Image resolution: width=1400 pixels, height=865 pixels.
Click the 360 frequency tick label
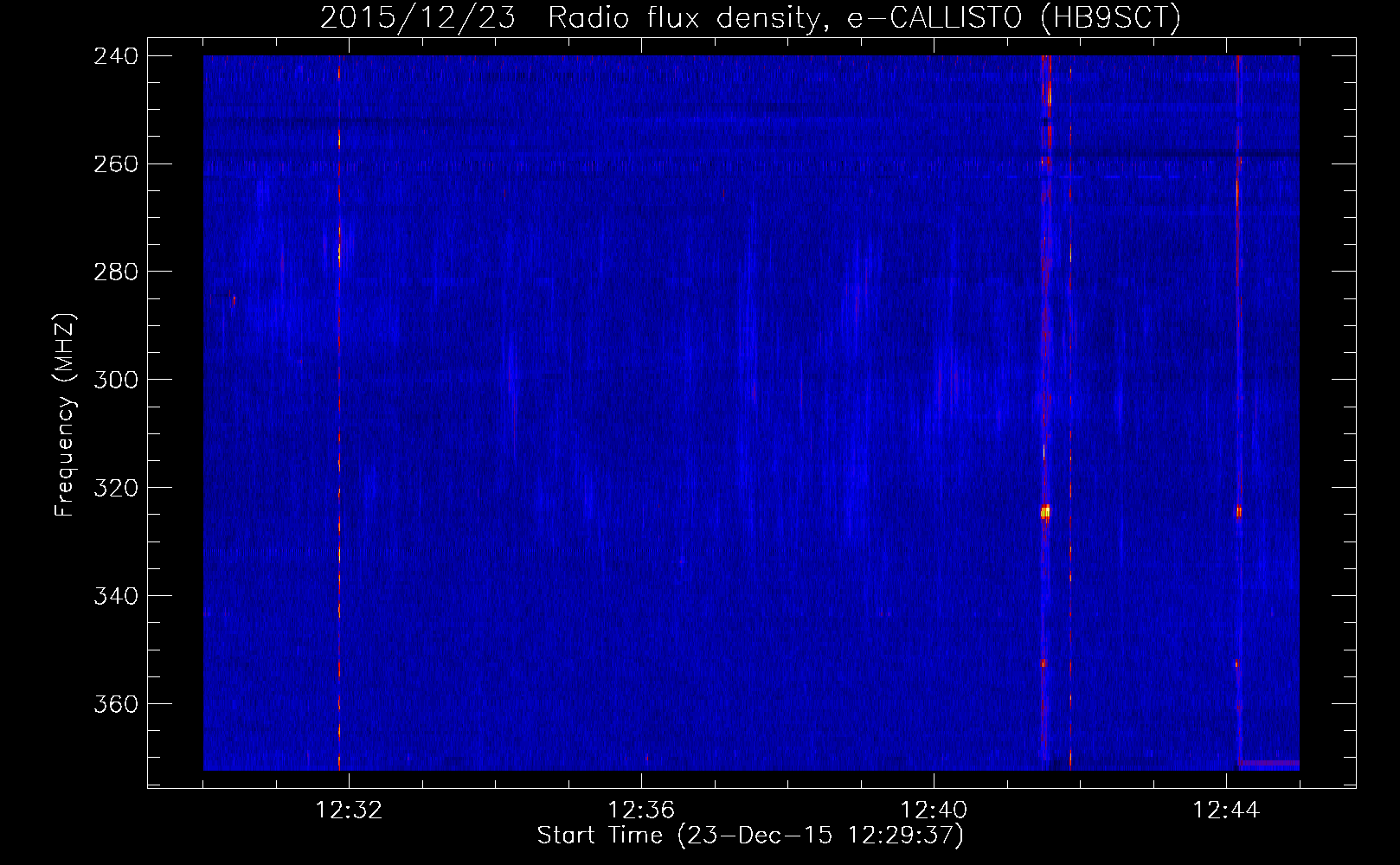[116, 704]
